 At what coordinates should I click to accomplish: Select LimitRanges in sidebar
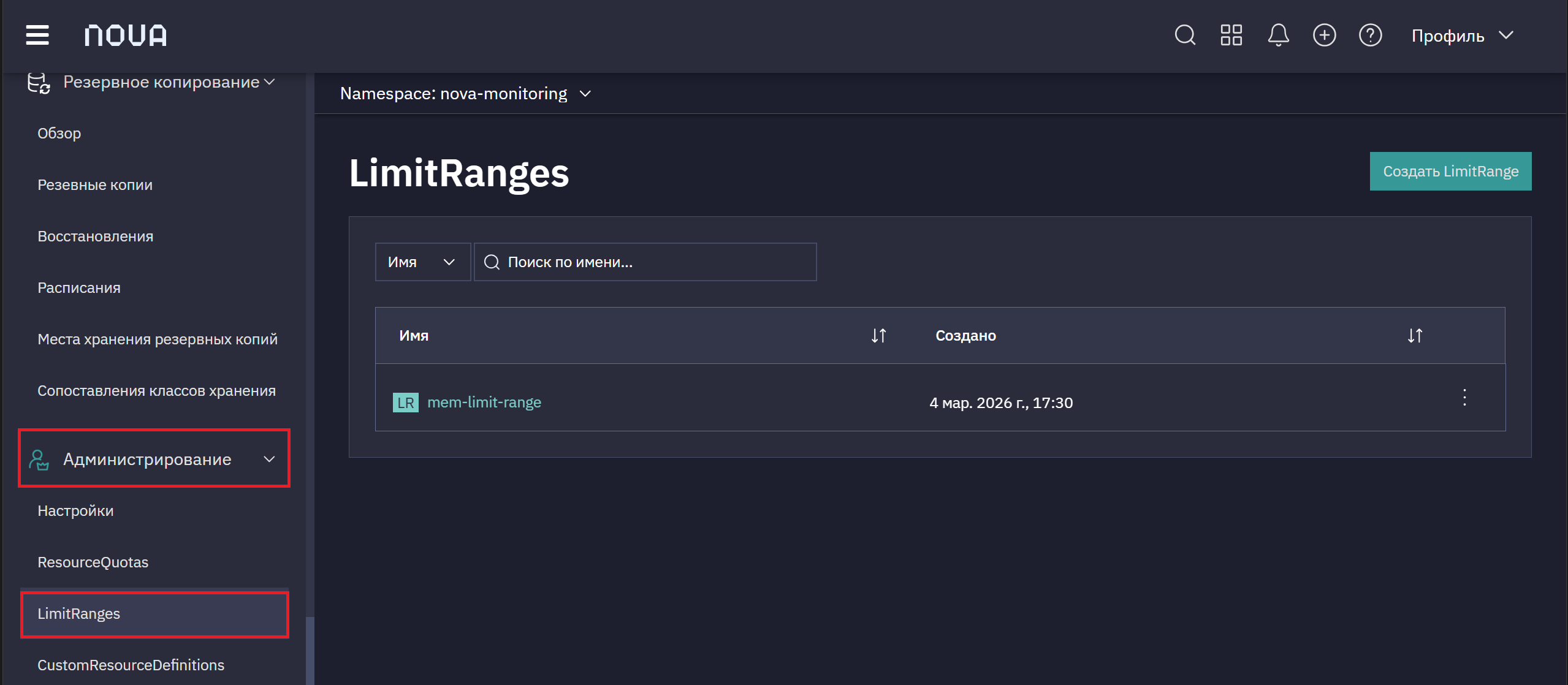click(154, 614)
